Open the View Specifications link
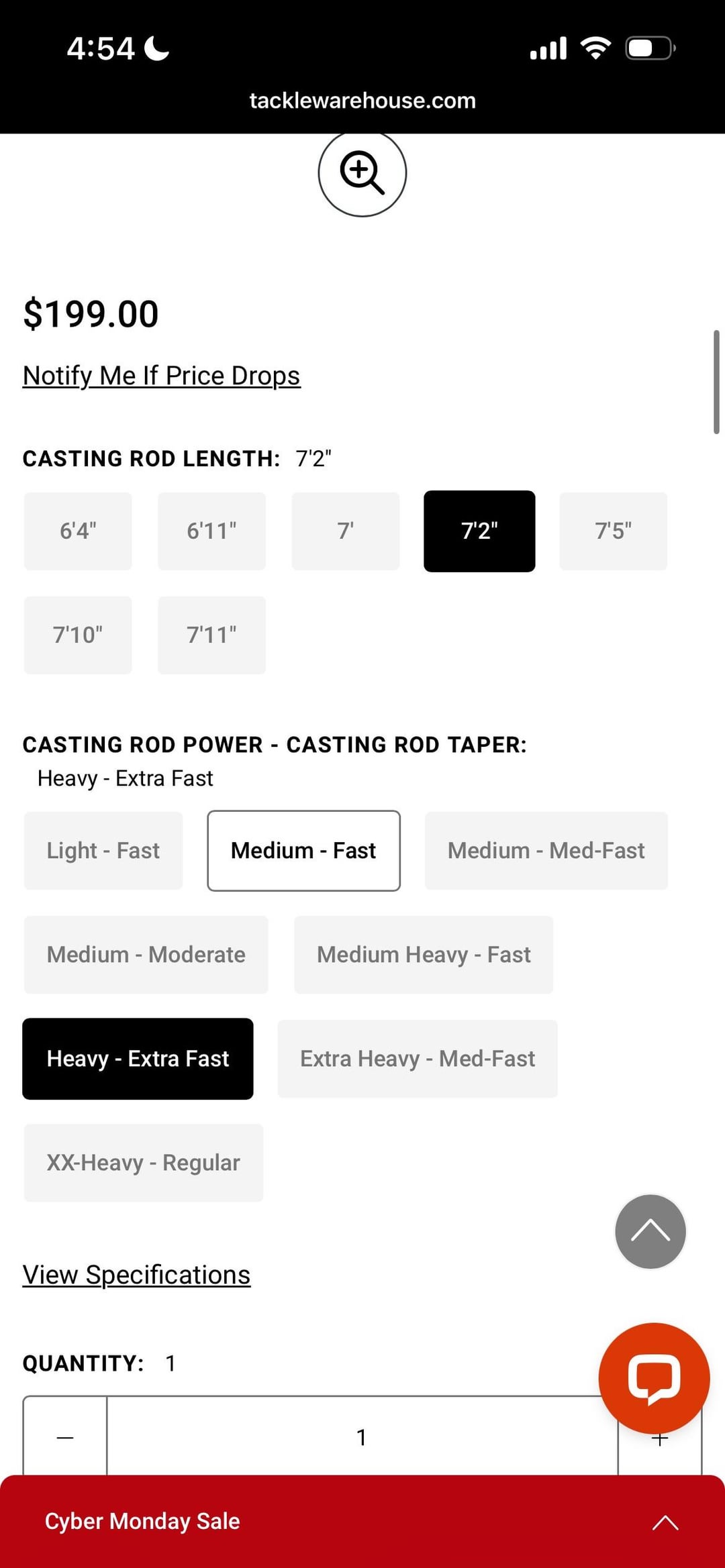The height and width of the screenshot is (1568, 725). pyautogui.click(x=136, y=1275)
